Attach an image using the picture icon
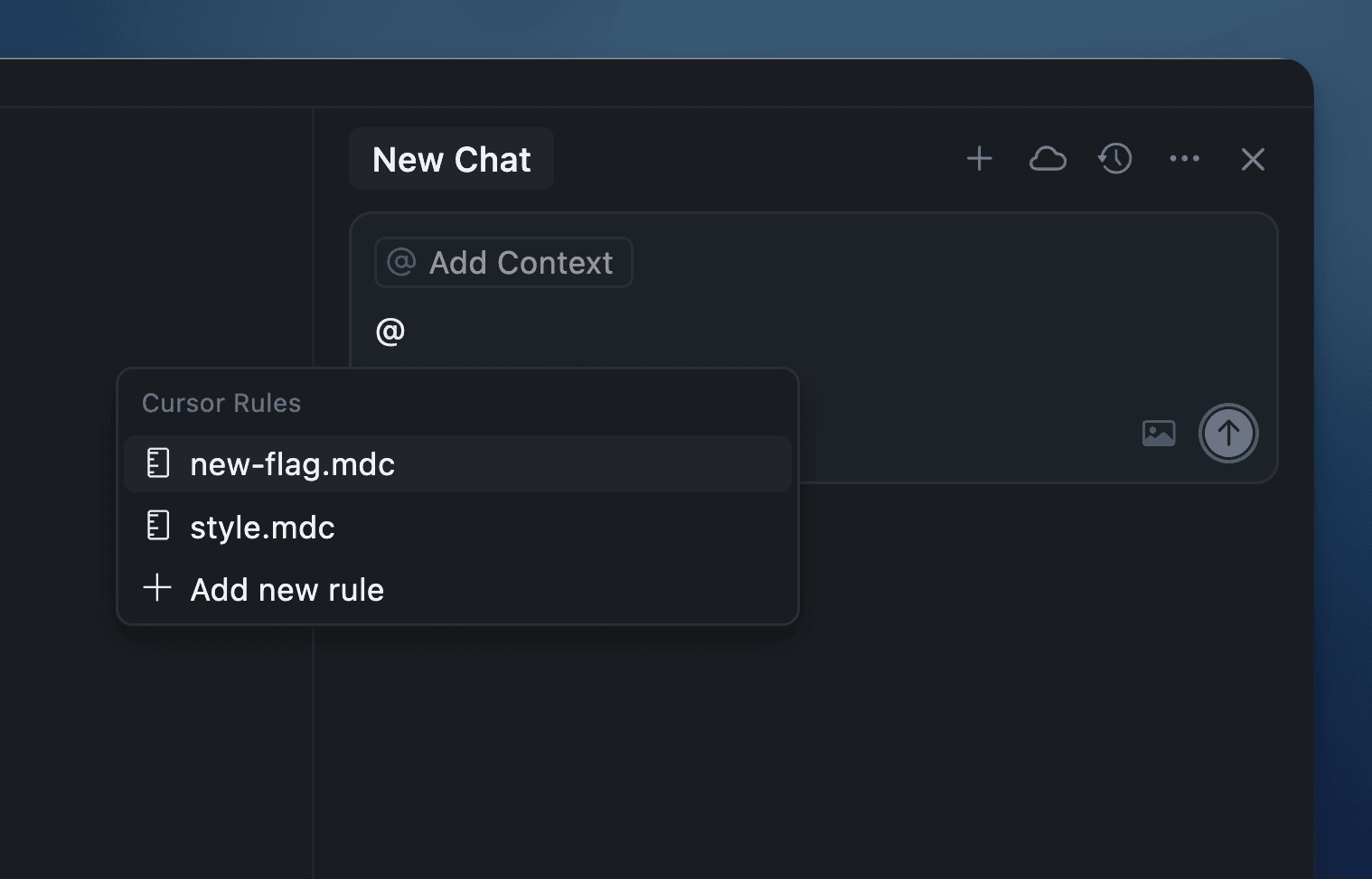1372x879 pixels. tap(1159, 434)
